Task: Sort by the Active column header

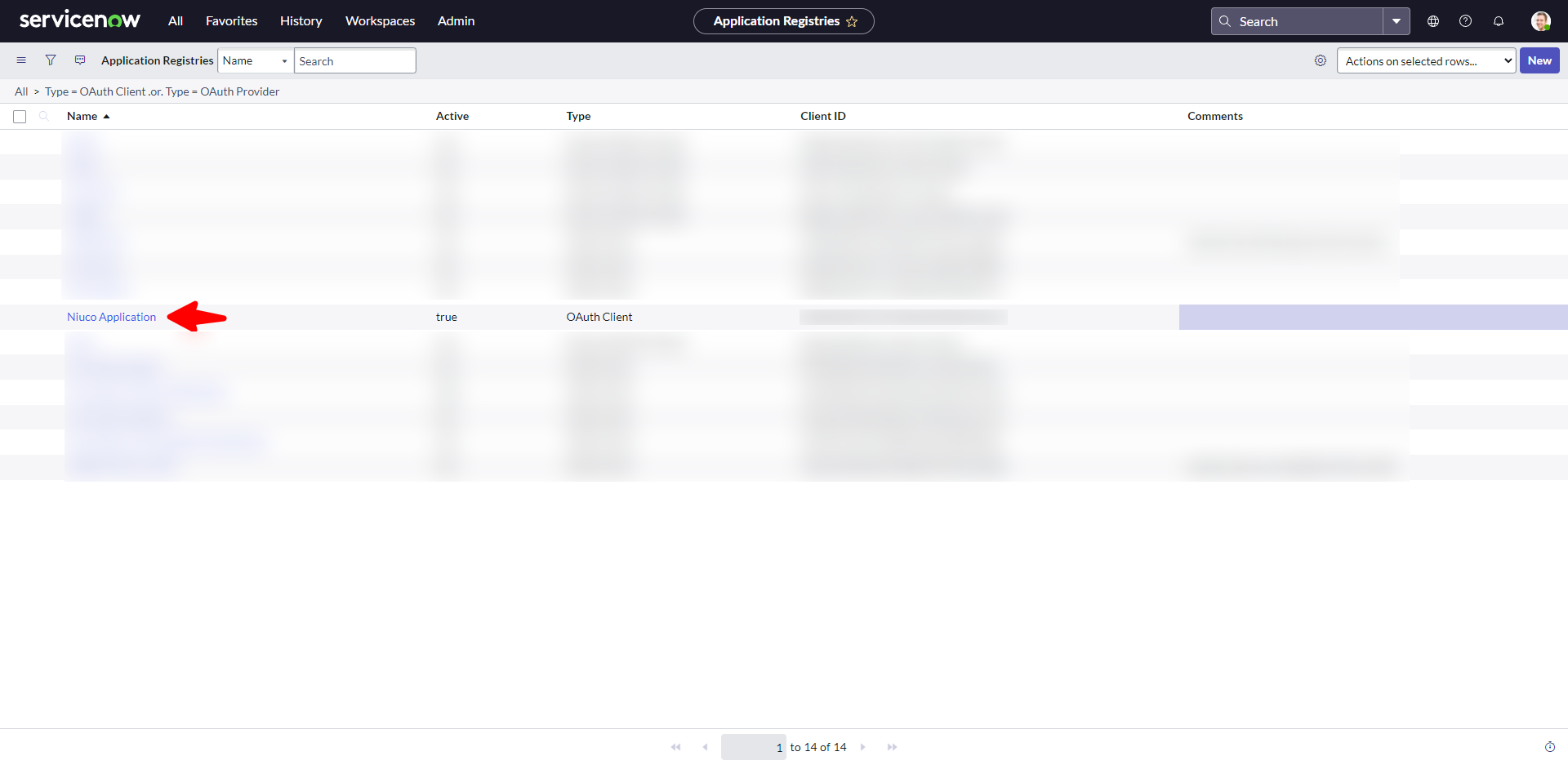Action: click(x=452, y=116)
